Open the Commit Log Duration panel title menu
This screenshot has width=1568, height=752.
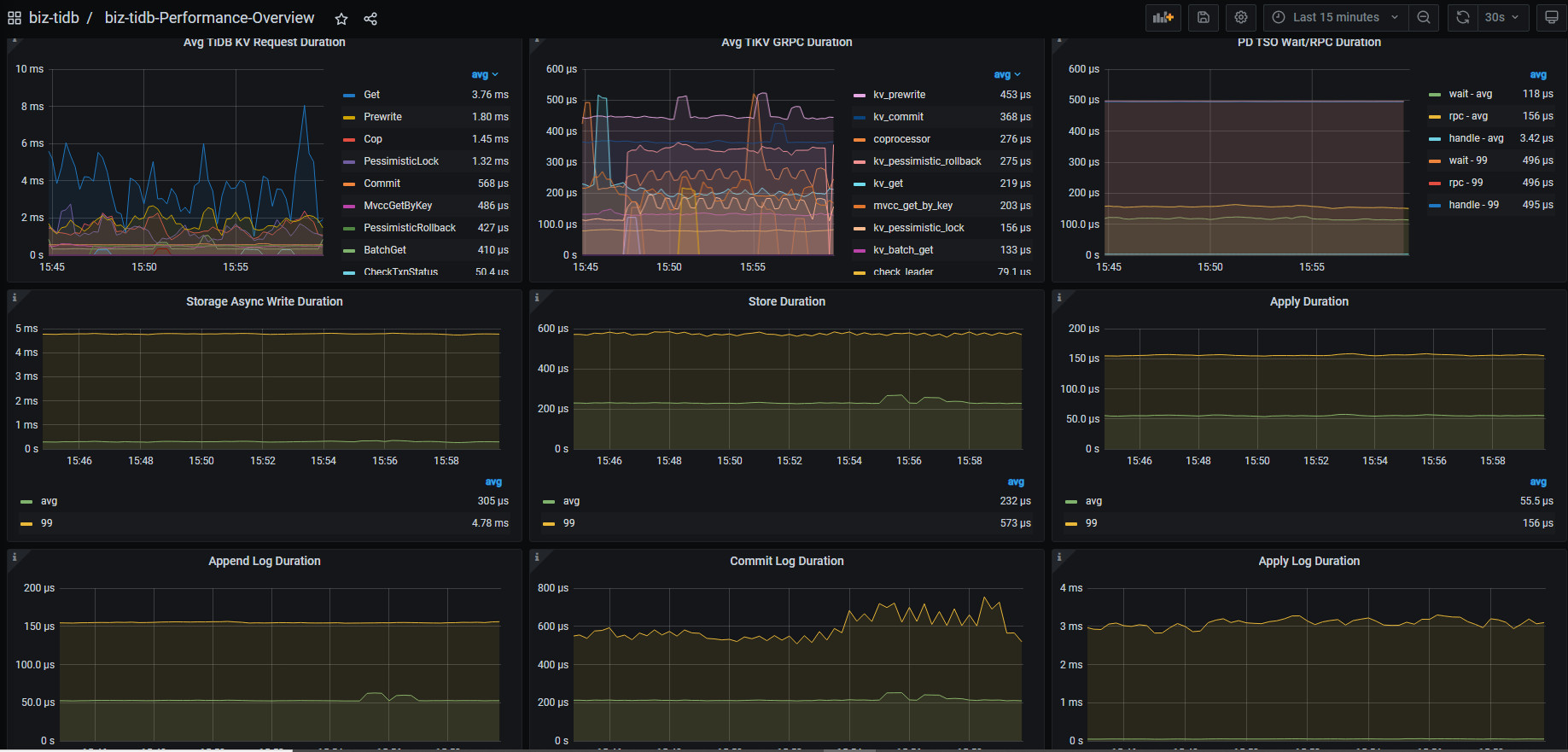pos(786,561)
